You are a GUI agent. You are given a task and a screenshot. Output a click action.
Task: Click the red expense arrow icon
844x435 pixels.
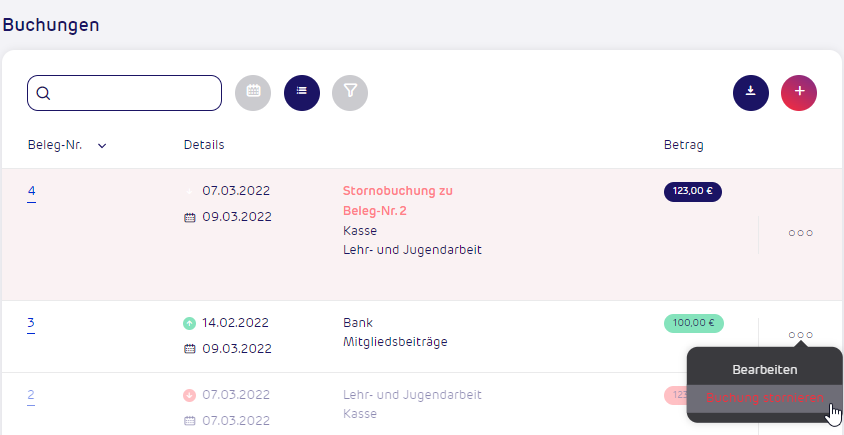[x=189, y=396]
